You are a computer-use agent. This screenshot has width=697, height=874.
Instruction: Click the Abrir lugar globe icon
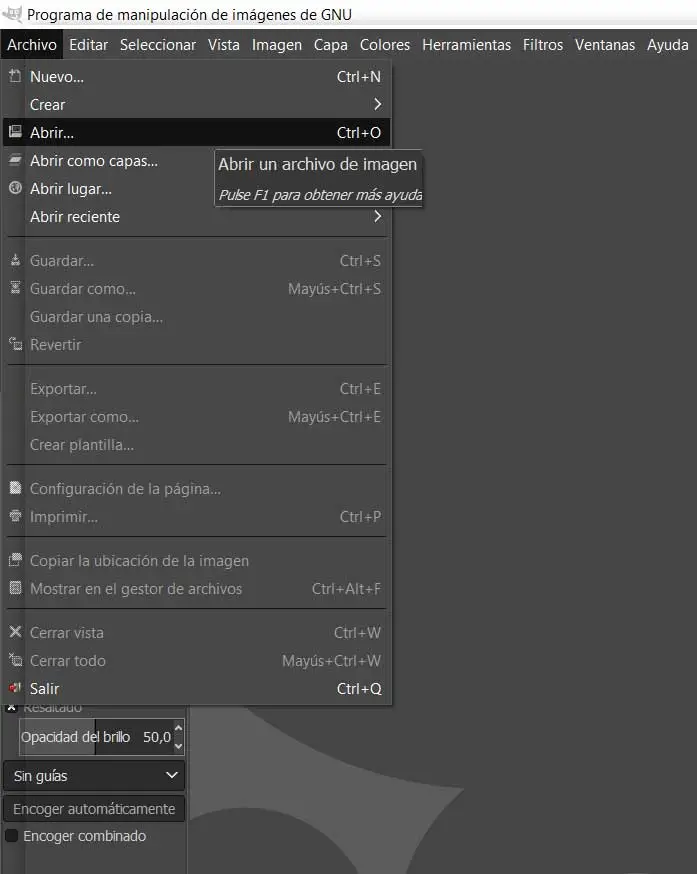point(15,188)
